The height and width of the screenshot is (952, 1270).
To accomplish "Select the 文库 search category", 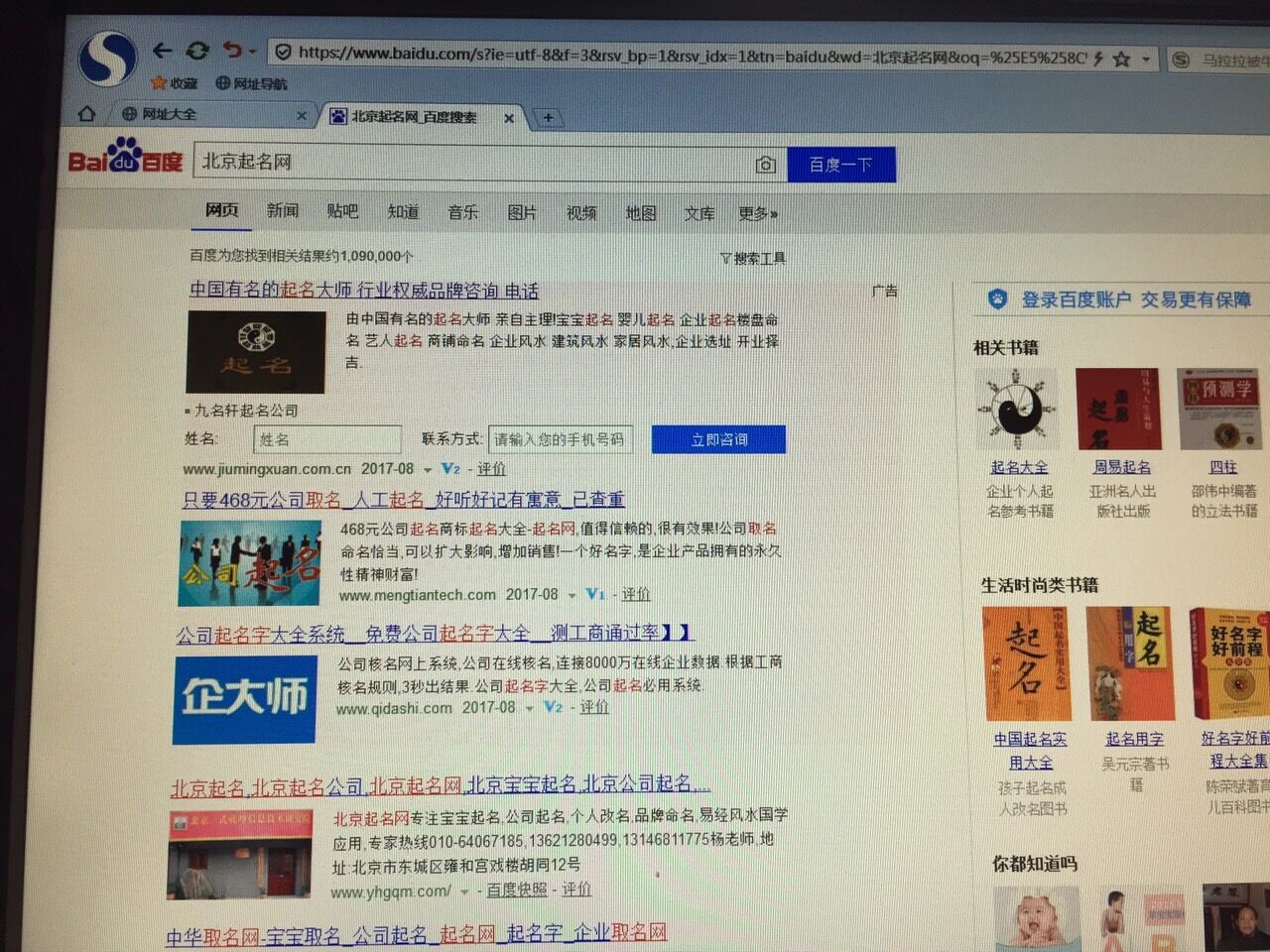I will (699, 214).
